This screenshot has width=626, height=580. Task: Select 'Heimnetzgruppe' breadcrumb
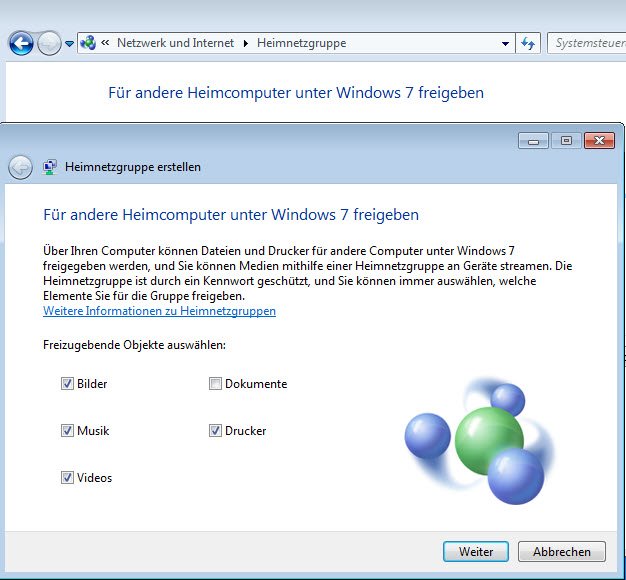tap(301, 43)
